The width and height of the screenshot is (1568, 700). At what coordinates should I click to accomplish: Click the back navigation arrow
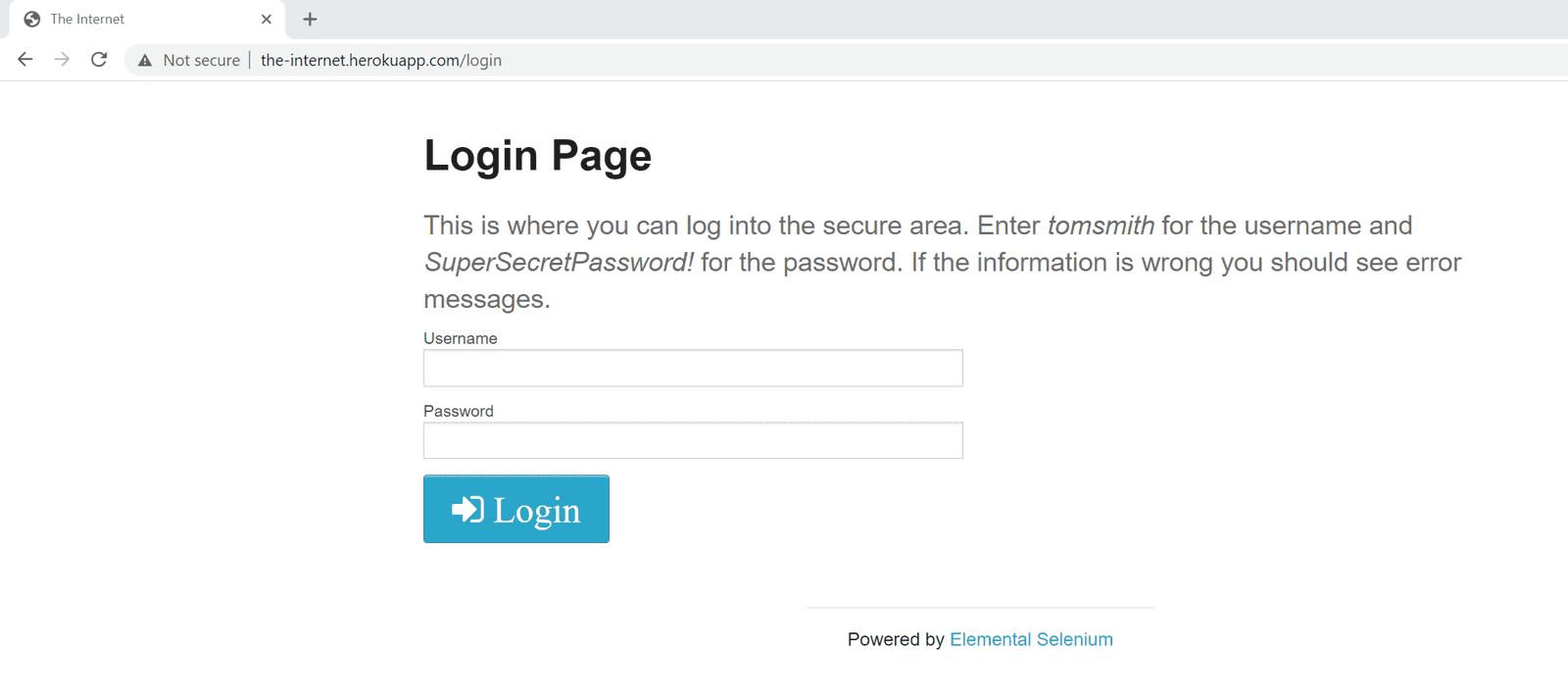click(24, 59)
